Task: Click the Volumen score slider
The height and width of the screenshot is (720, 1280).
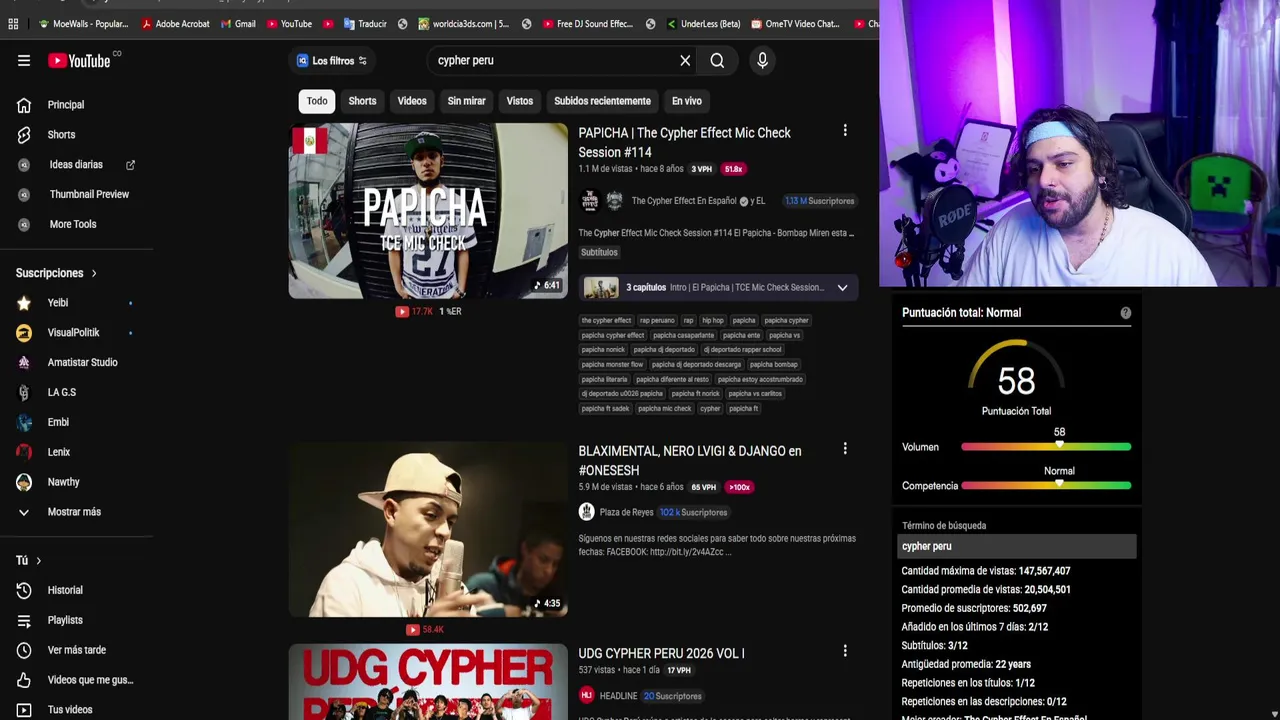Action: pos(1046,447)
